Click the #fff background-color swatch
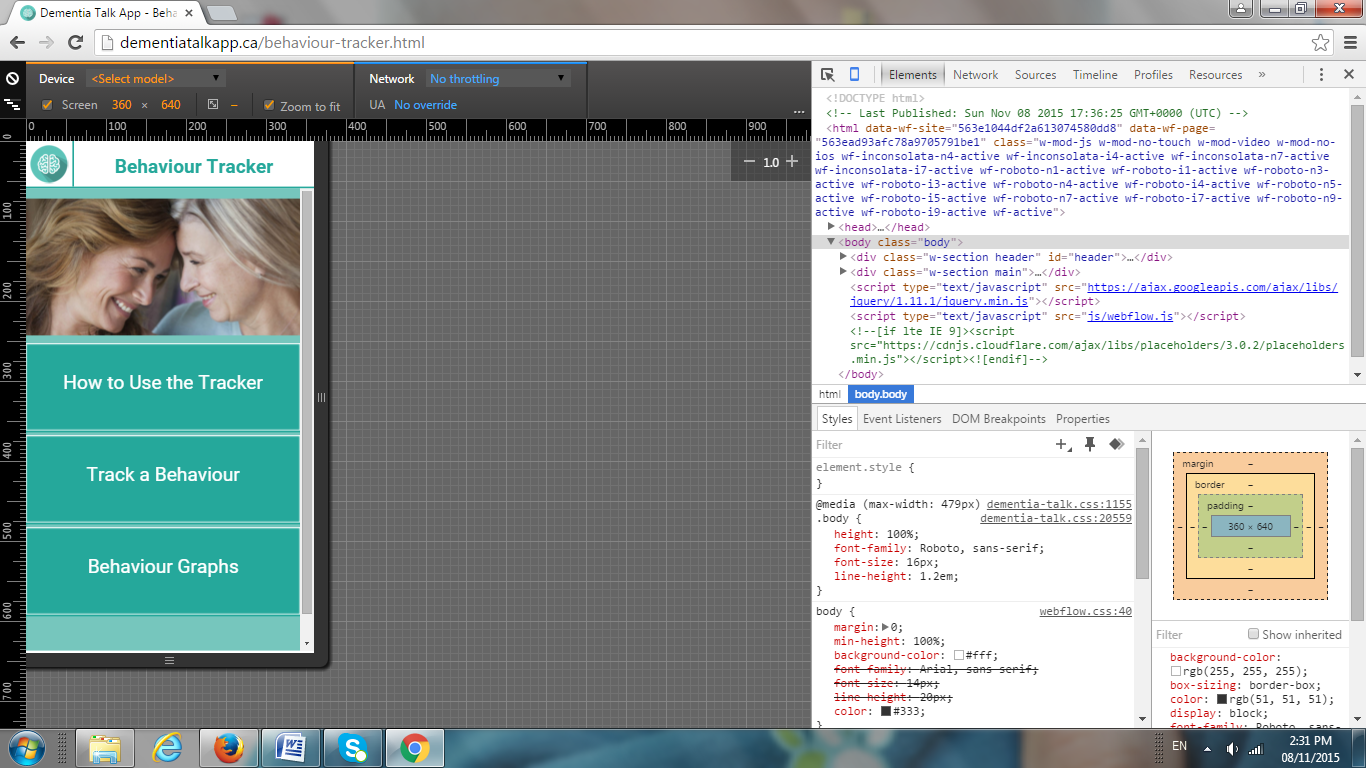1366x768 pixels. click(959, 655)
